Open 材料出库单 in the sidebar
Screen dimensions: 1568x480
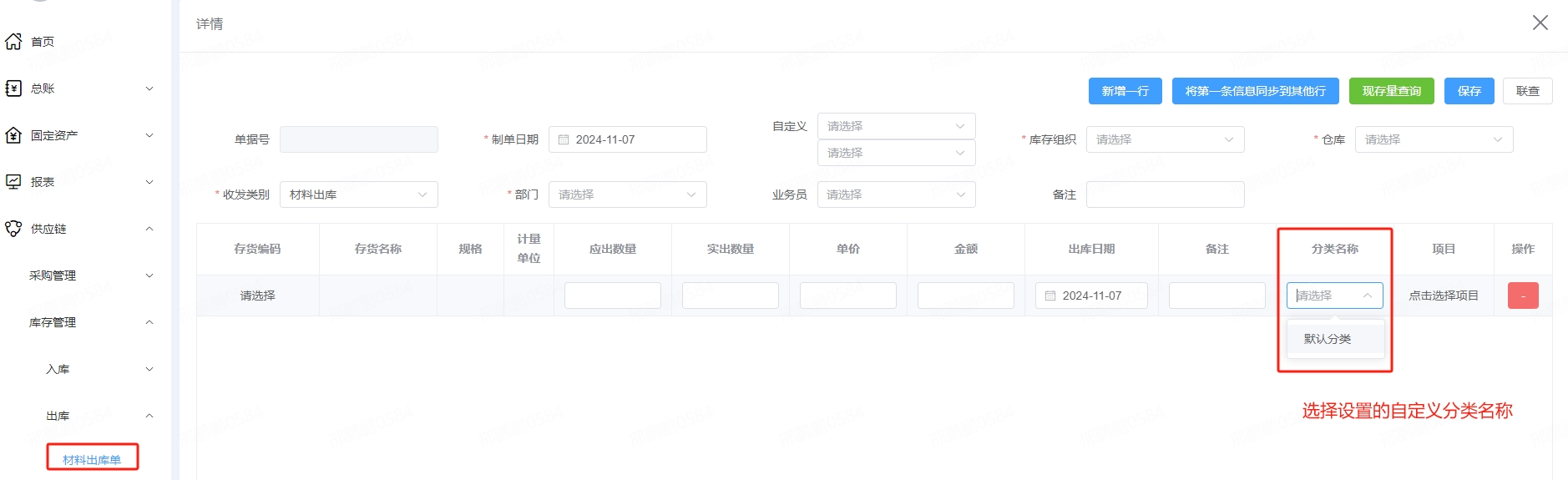[92, 459]
